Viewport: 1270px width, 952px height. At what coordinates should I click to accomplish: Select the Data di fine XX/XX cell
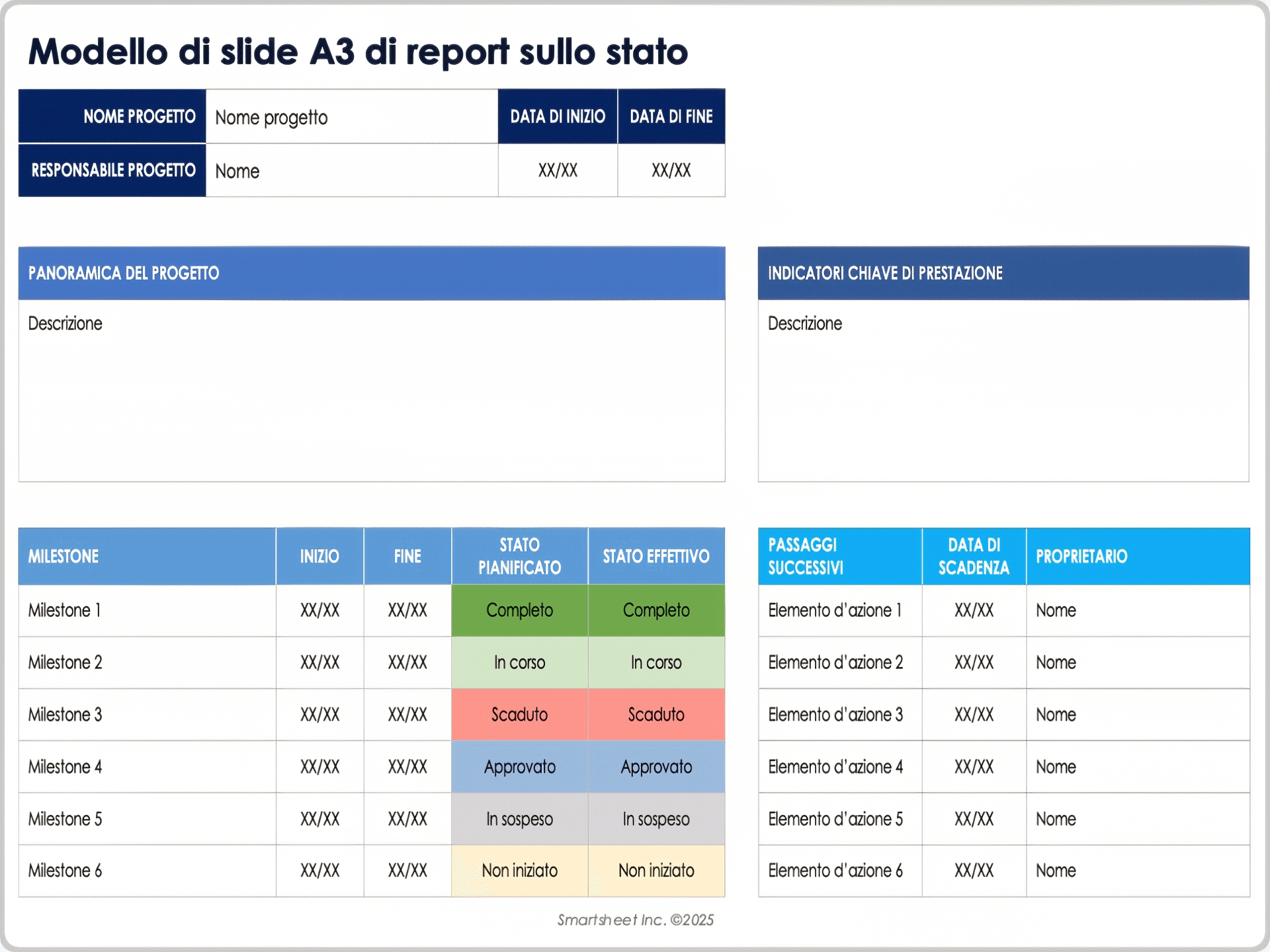(671, 171)
